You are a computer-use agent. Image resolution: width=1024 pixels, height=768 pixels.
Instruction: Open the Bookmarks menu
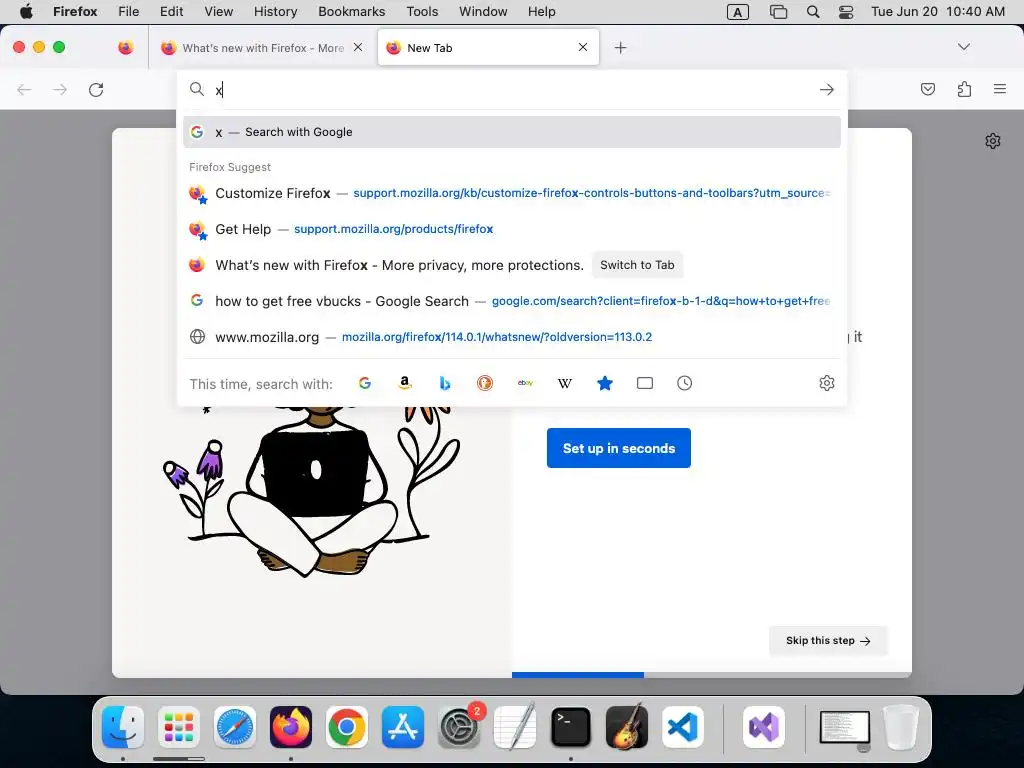pyautogui.click(x=351, y=12)
